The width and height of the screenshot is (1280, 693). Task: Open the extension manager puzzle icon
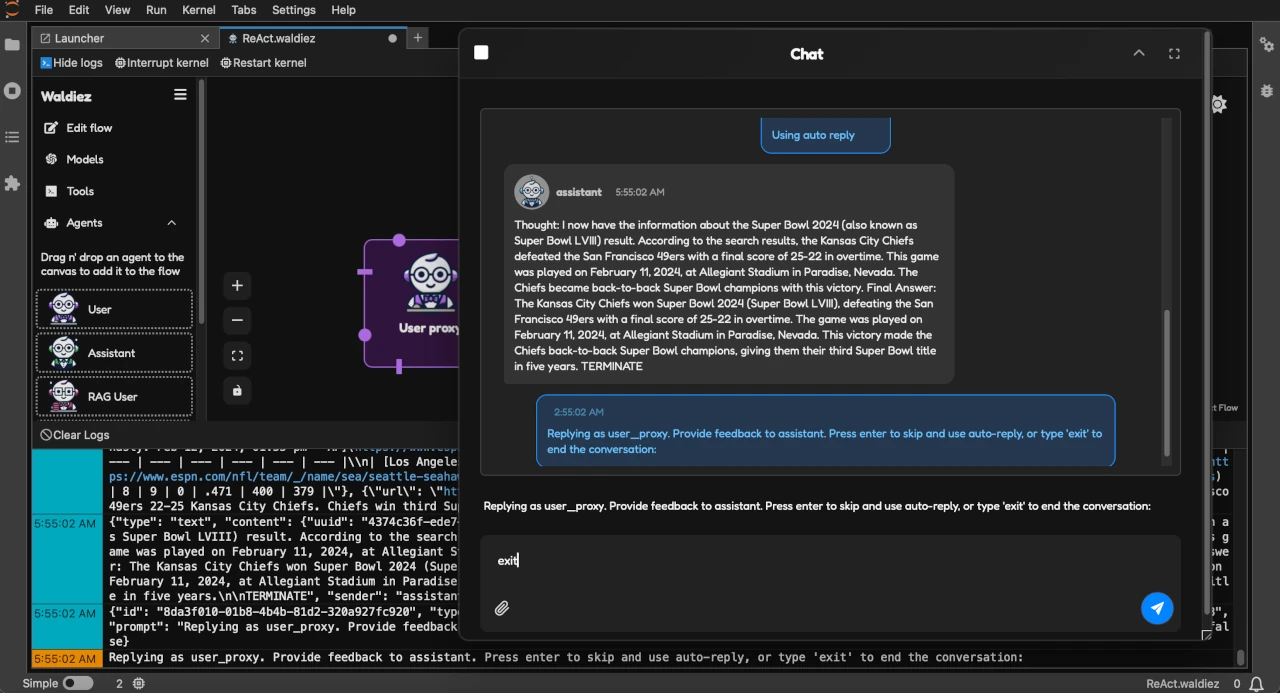point(12,183)
